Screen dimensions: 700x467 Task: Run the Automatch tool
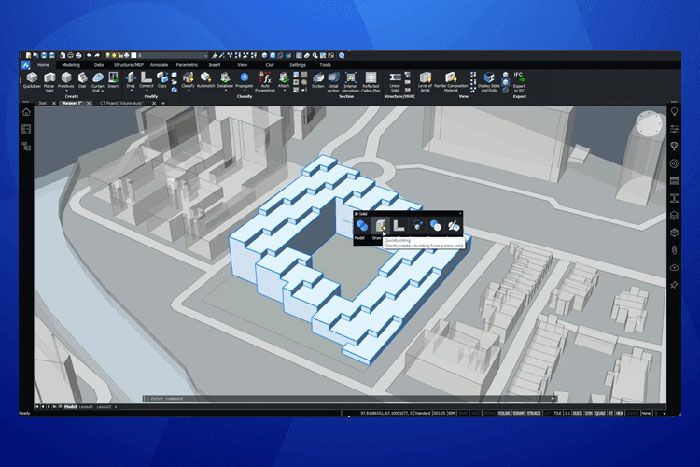tap(206, 80)
